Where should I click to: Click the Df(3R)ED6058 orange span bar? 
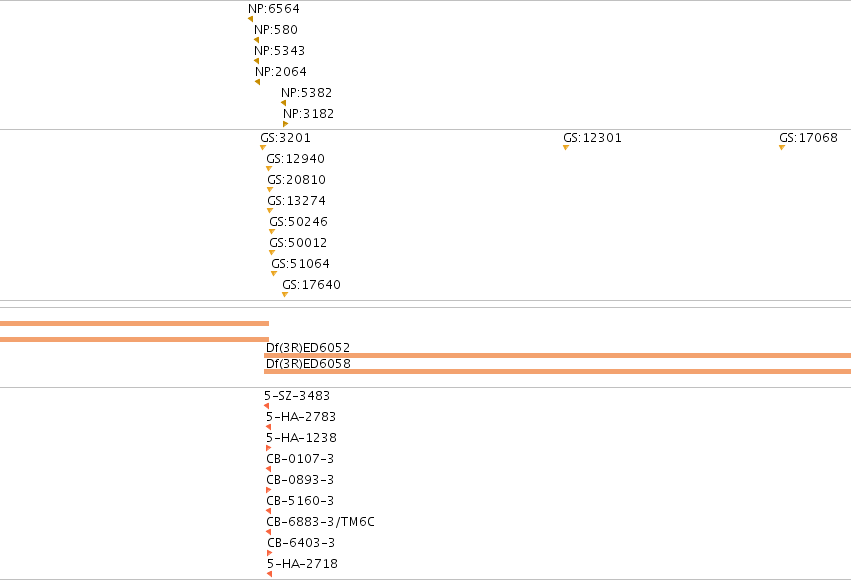click(x=557, y=372)
